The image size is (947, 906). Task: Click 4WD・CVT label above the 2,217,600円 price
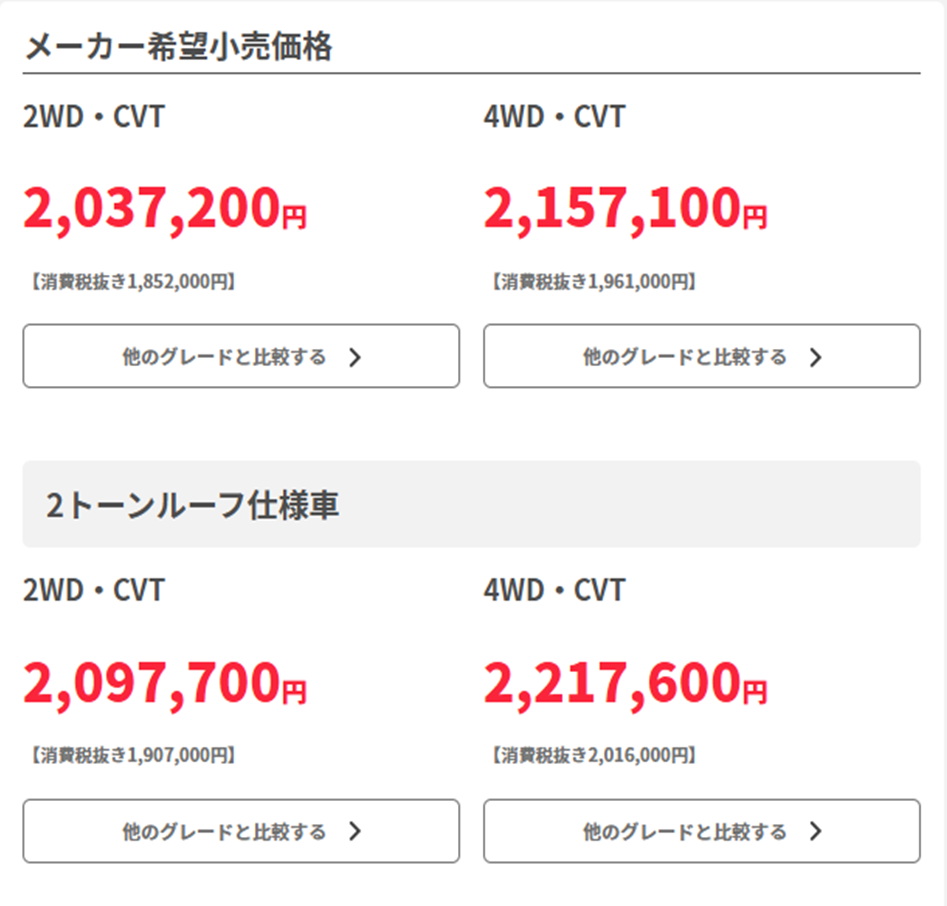point(554,590)
